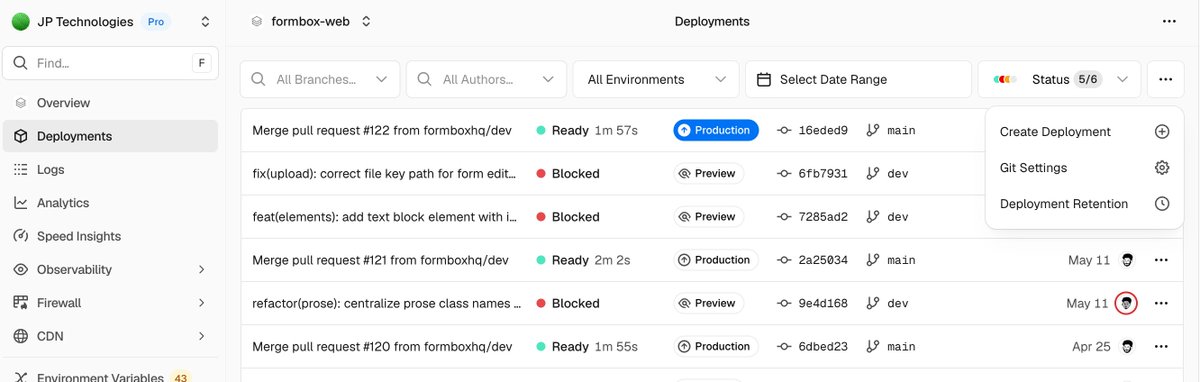
Task: Click the clock icon beside Deployment Retention
Action: (x=1162, y=204)
